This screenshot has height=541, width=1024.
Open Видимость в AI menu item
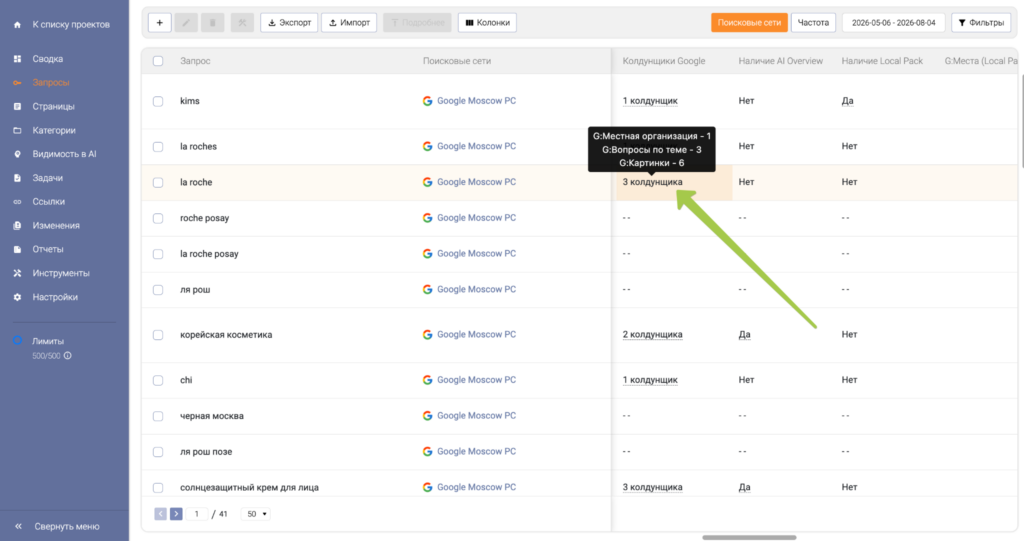(x=64, y=154)
